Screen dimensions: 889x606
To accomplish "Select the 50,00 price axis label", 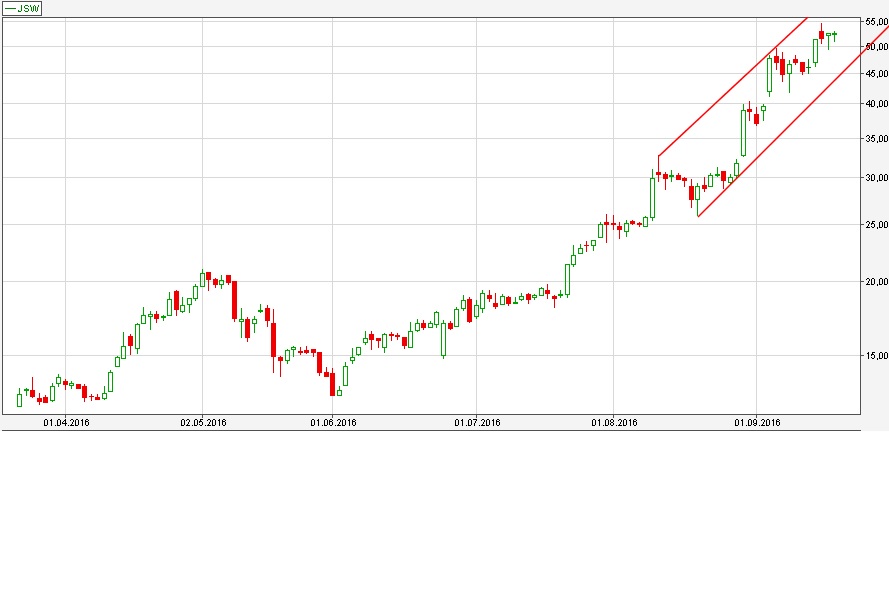I will point(876,46).
